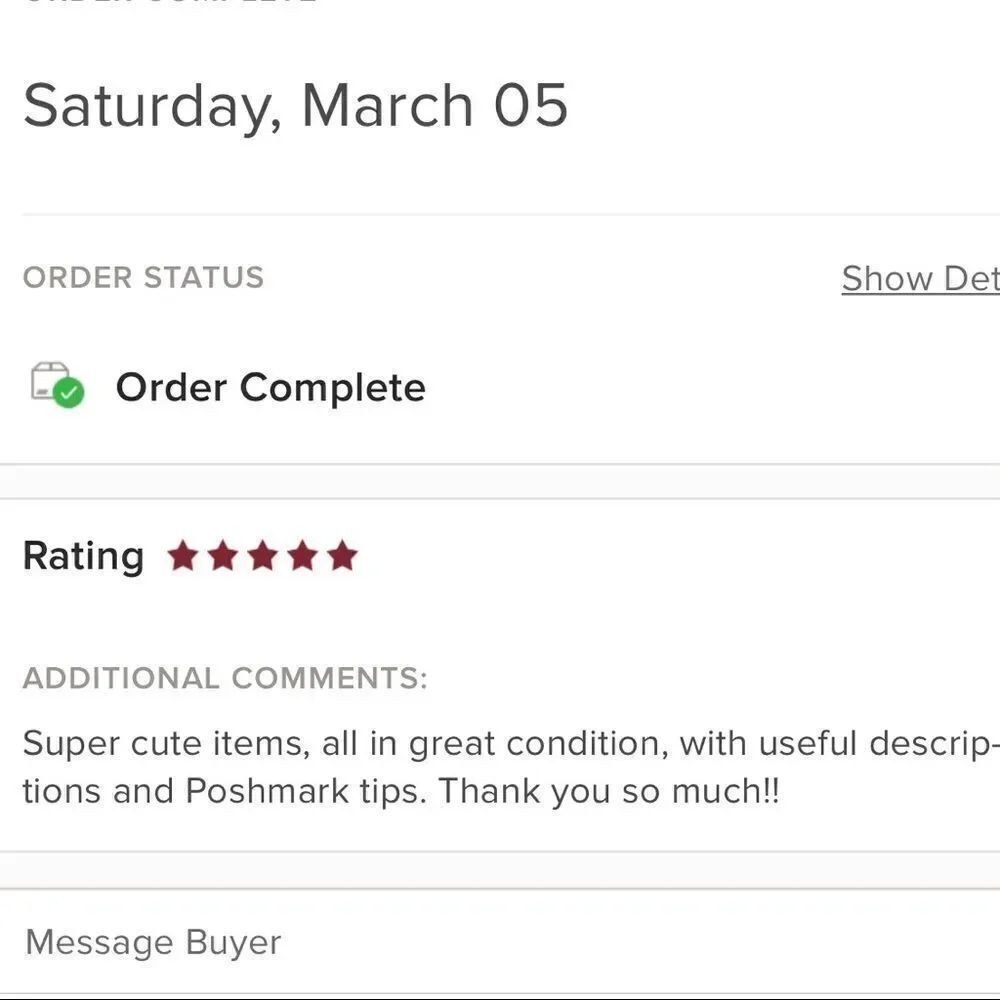
Task: Click the fourth rating star
Action: (303, 555)
